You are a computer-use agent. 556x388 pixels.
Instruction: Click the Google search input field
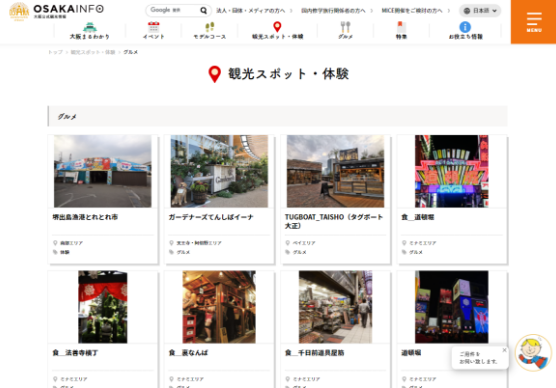coord(173,10)
